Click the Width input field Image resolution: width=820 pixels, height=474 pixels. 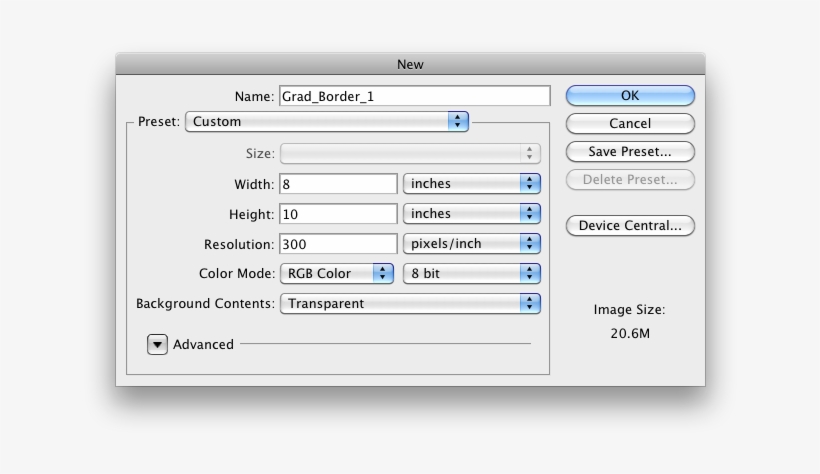(339, 184)
